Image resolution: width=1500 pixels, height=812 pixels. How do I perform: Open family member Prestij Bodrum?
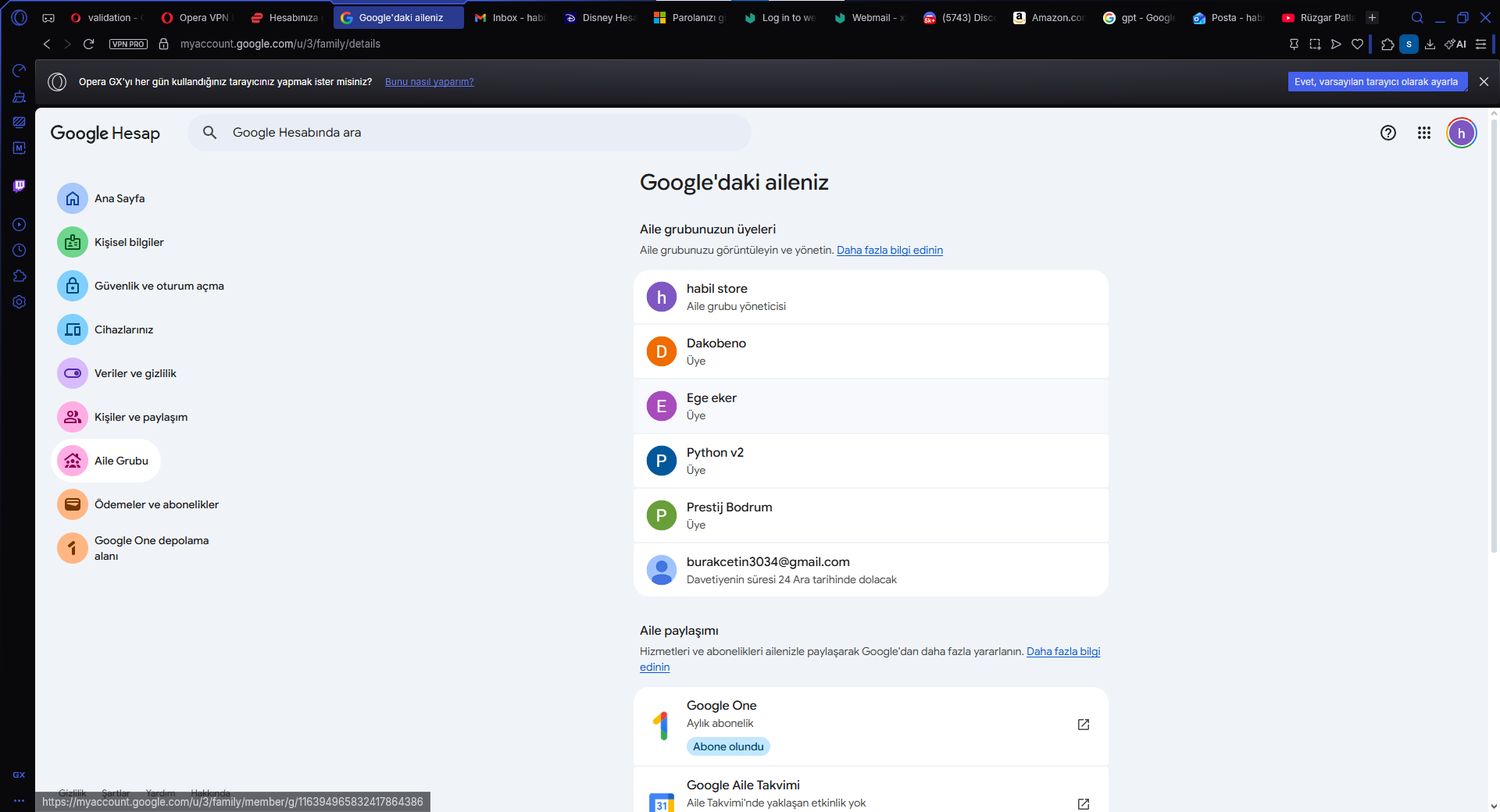[x=871, y=515]
